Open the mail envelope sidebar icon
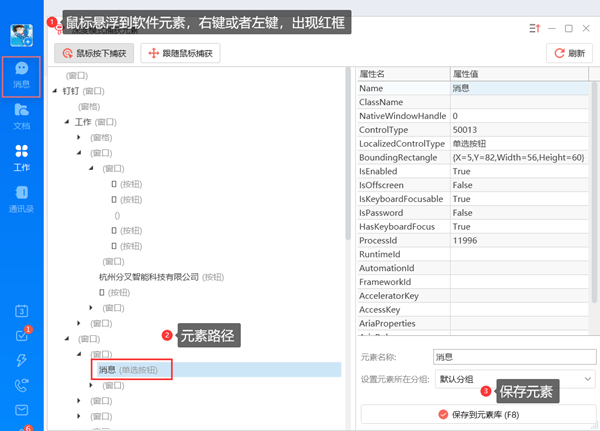The width and height of the screenshot is (600, 431). [21, 410]
